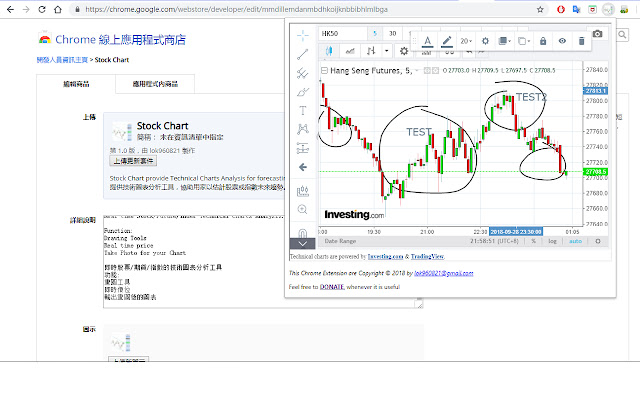Screen dimensions: 640x400
Task: Click the browser address bar URL
Action: click(x=236, y=9)
